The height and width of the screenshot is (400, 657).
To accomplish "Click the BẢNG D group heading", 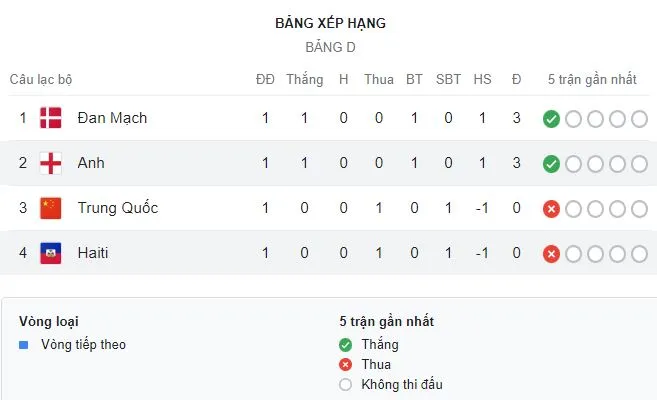I will (x=330, y=47).
